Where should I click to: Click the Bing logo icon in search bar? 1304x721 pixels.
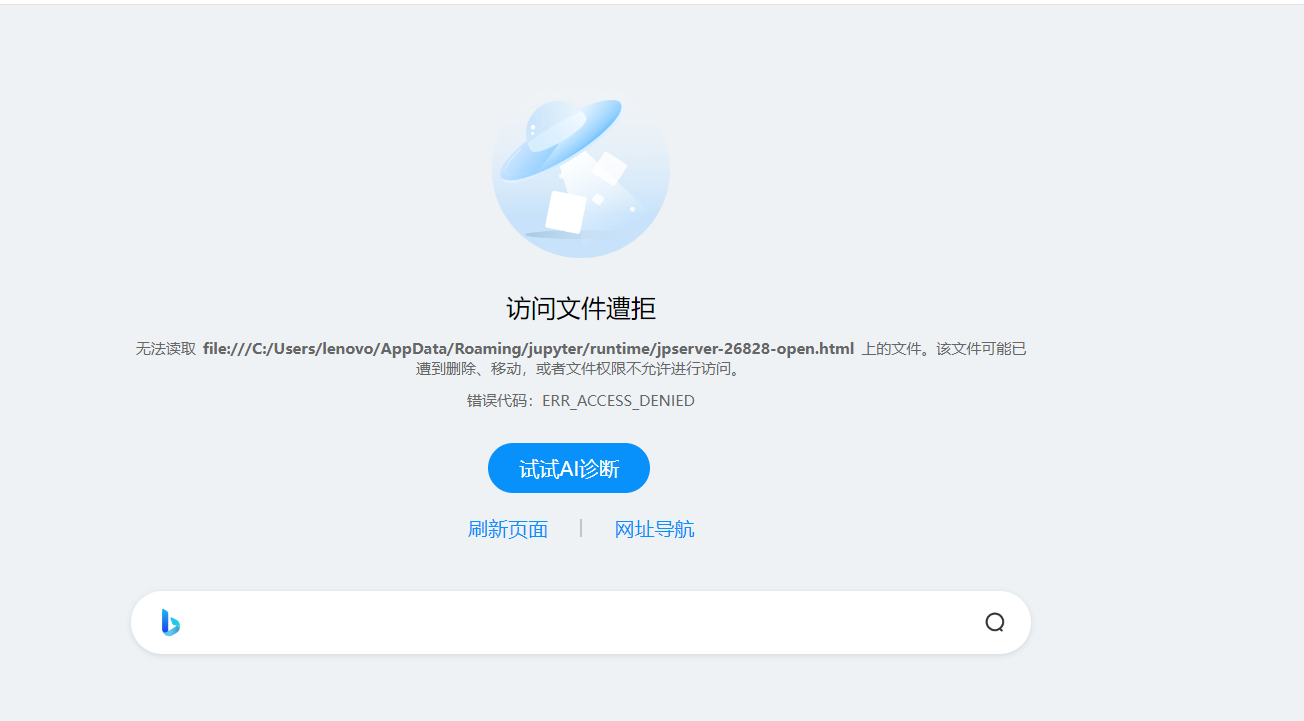tap(171, 622)
